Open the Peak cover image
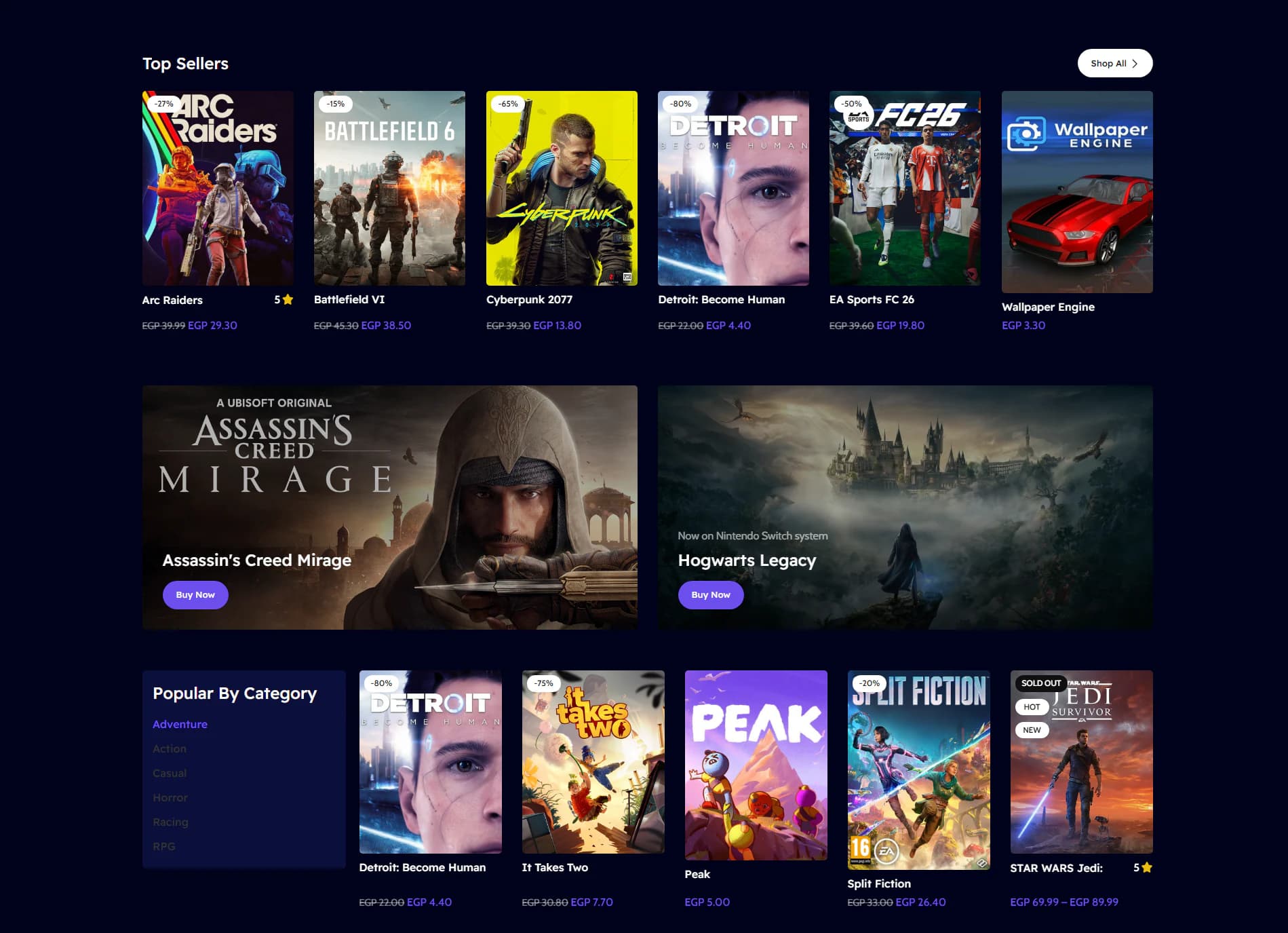Viewport: 1288px width, 933px height. coord(756,765)
